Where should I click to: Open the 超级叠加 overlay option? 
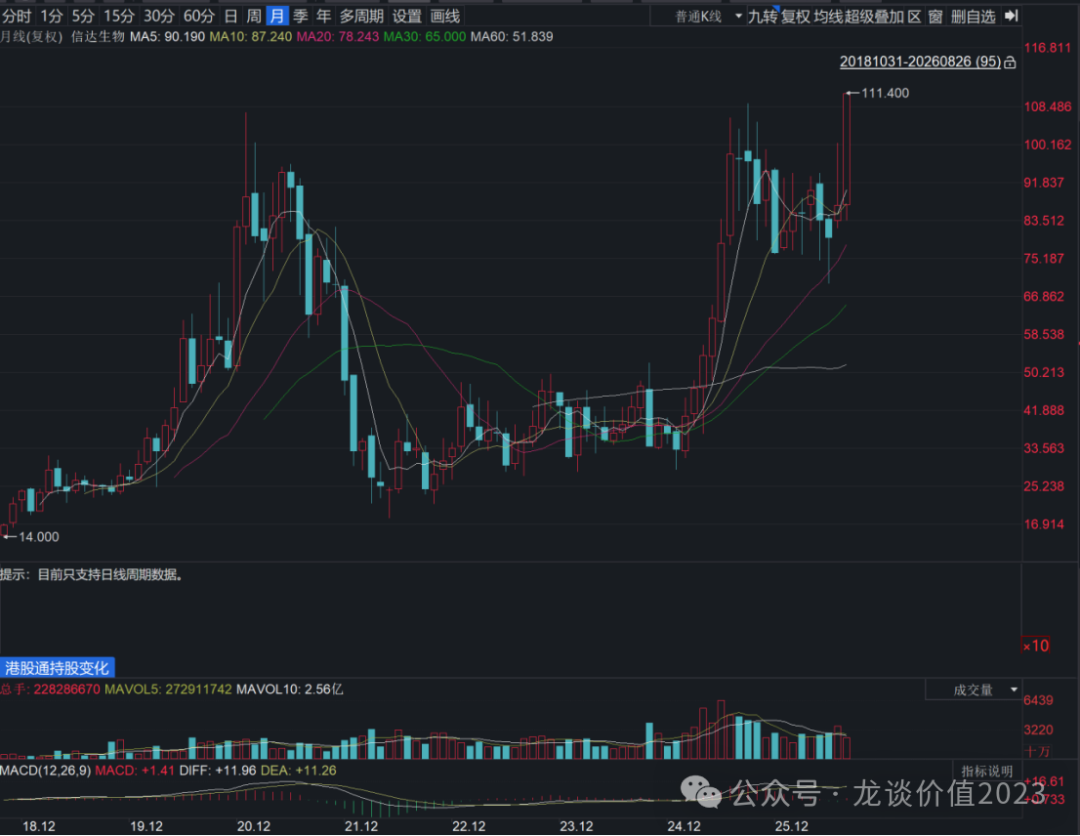(x=874, y=16)
